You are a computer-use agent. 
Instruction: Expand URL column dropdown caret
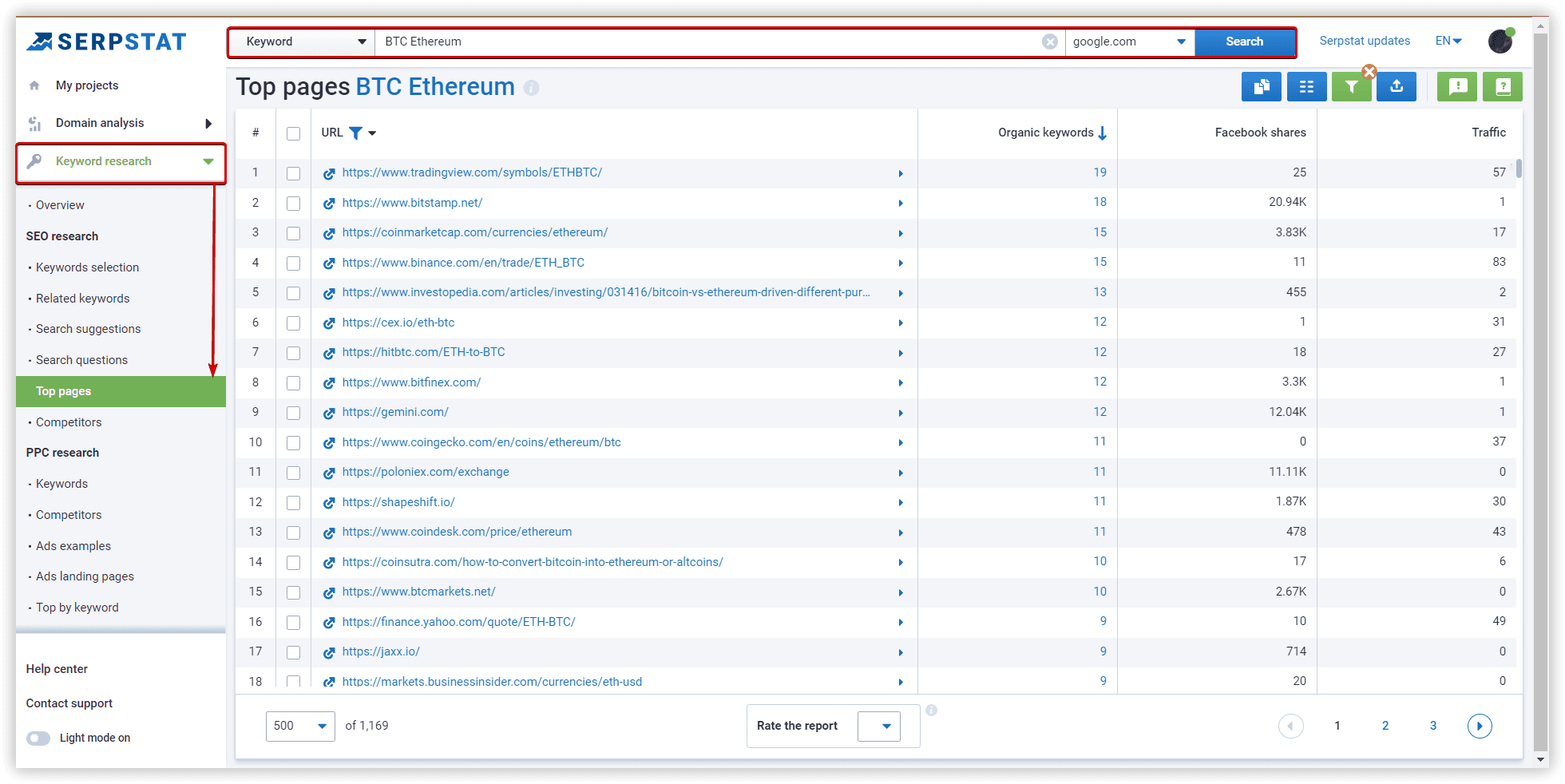click(x=372, y=133)
